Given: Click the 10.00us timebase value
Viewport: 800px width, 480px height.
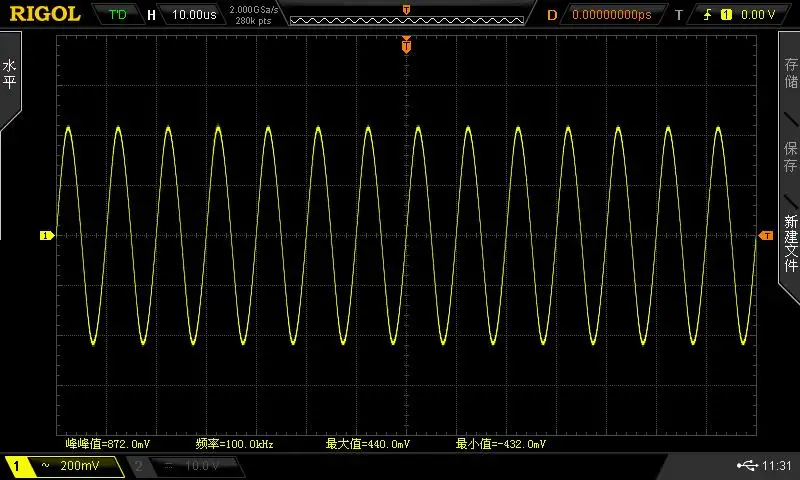Looking at the screenshot, I should coord(194,15).
